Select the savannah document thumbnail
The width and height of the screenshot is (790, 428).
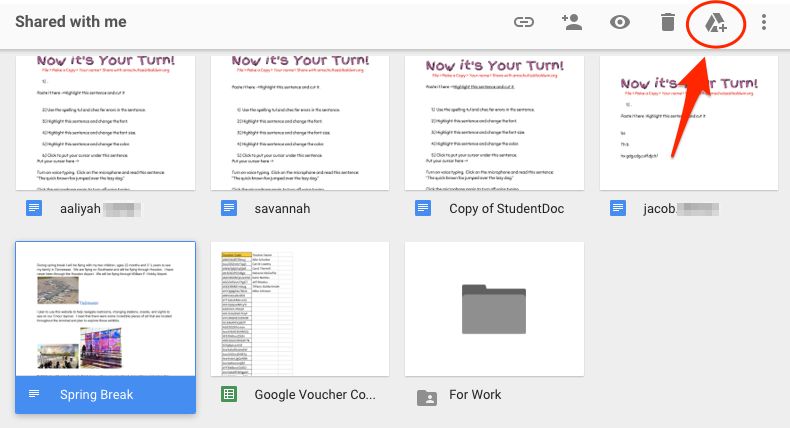[x=300, y=123]
